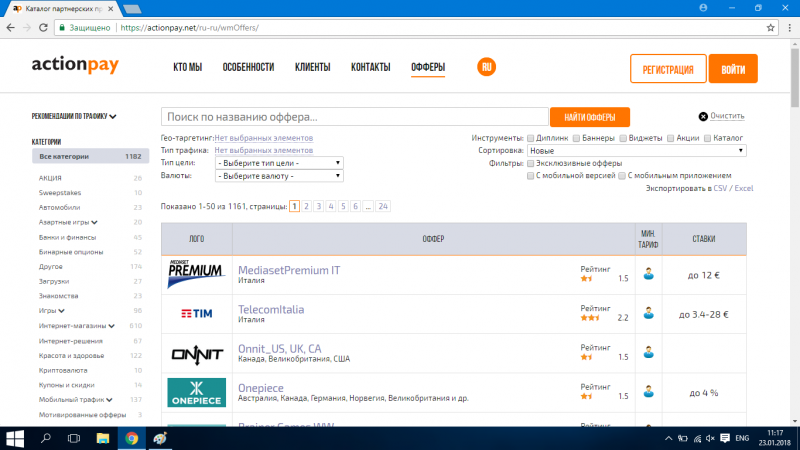Check the С мобильной версией filter

click(x=530, y=176)
